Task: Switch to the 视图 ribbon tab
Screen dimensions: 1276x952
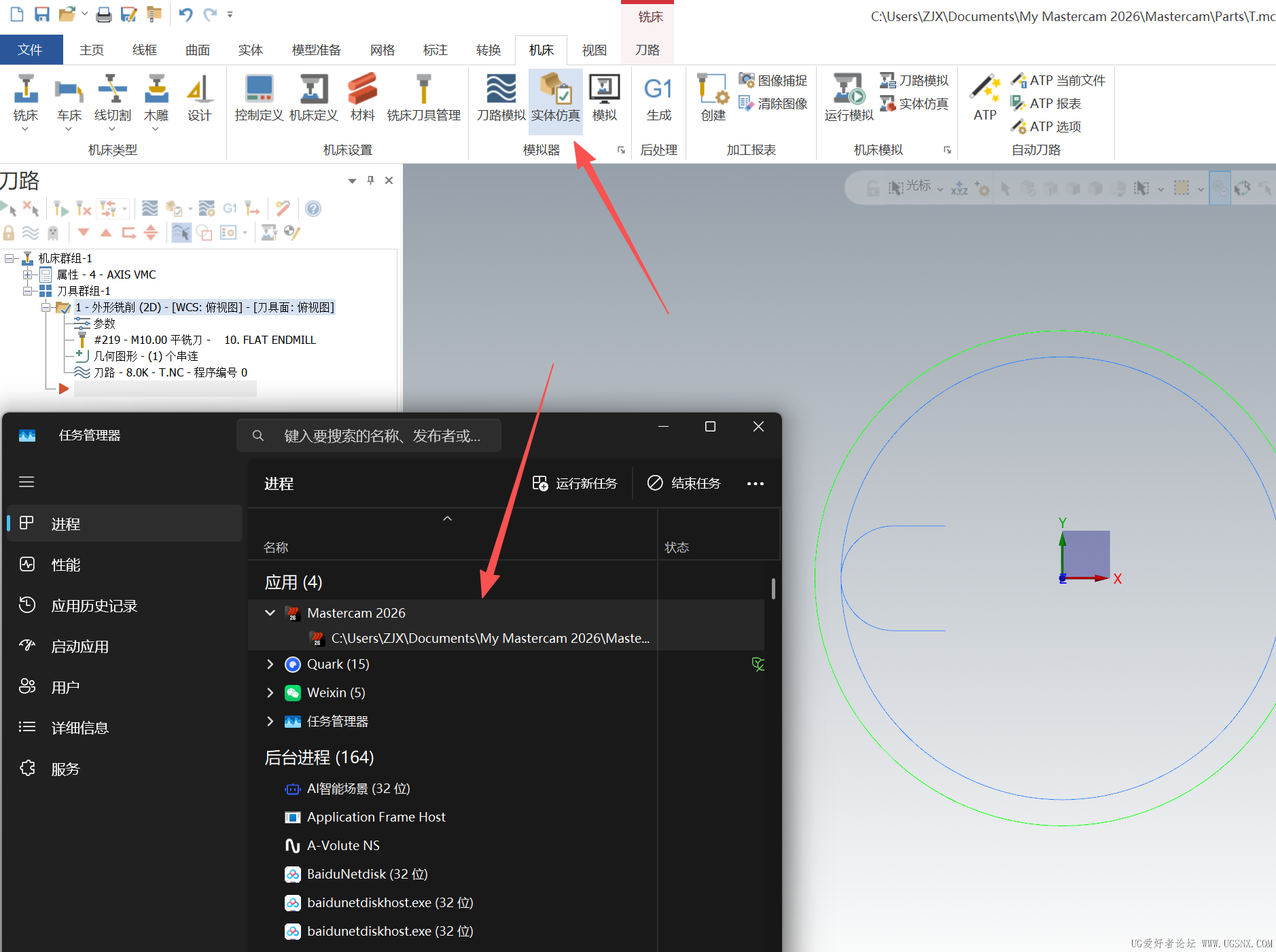Action: click(x=595, y=50)
